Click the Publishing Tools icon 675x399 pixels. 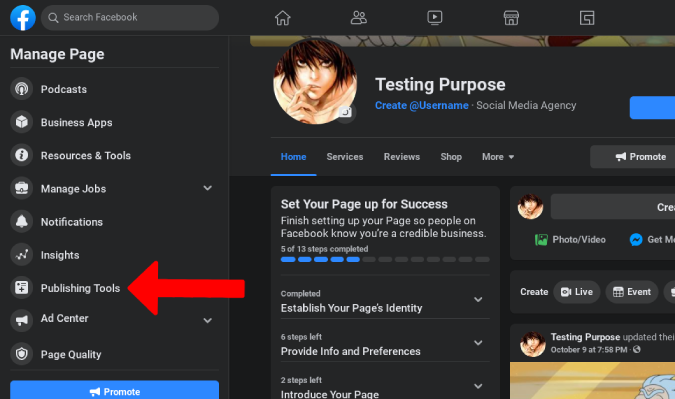22,288
